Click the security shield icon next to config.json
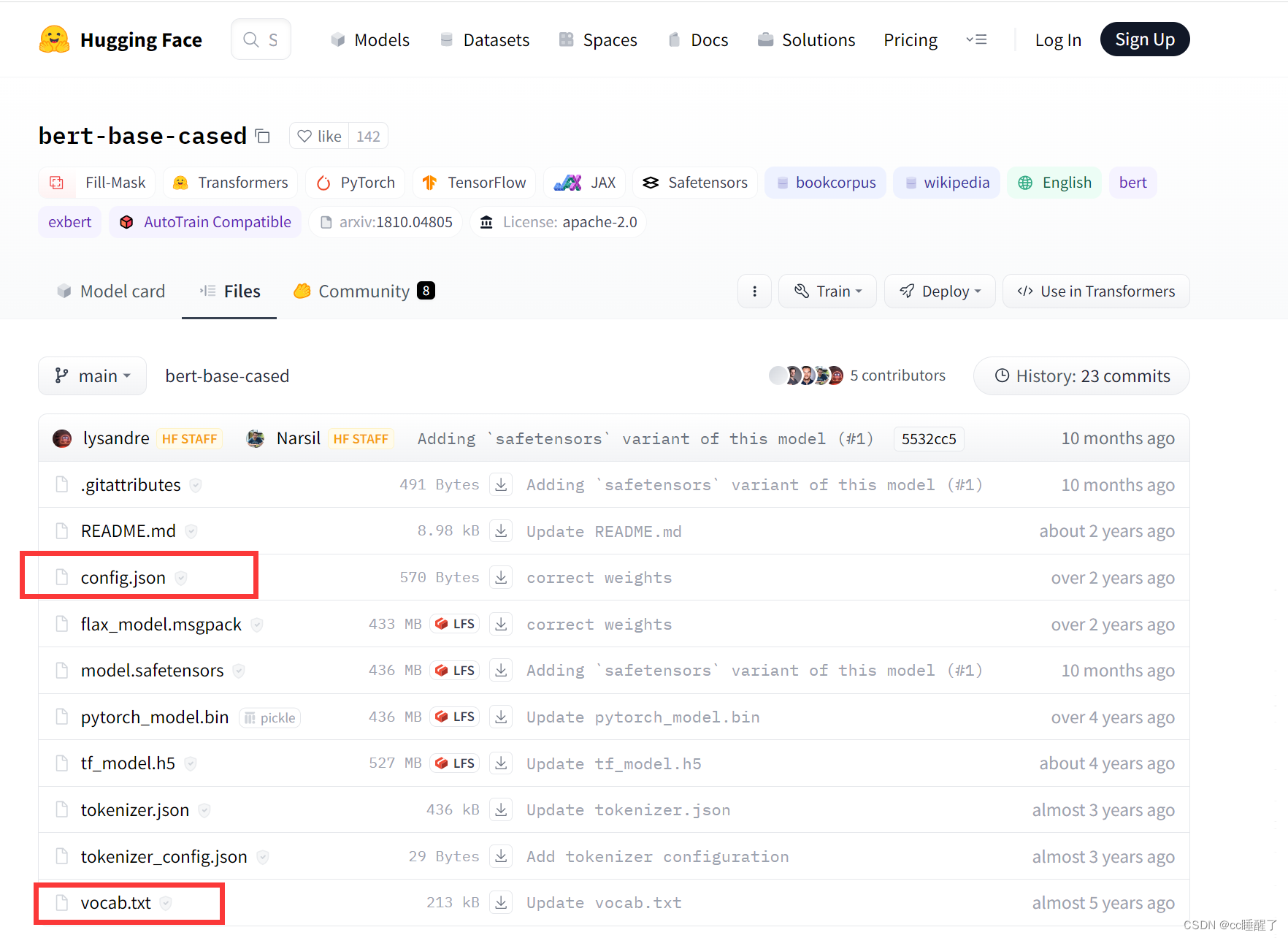 coord(181,578)
